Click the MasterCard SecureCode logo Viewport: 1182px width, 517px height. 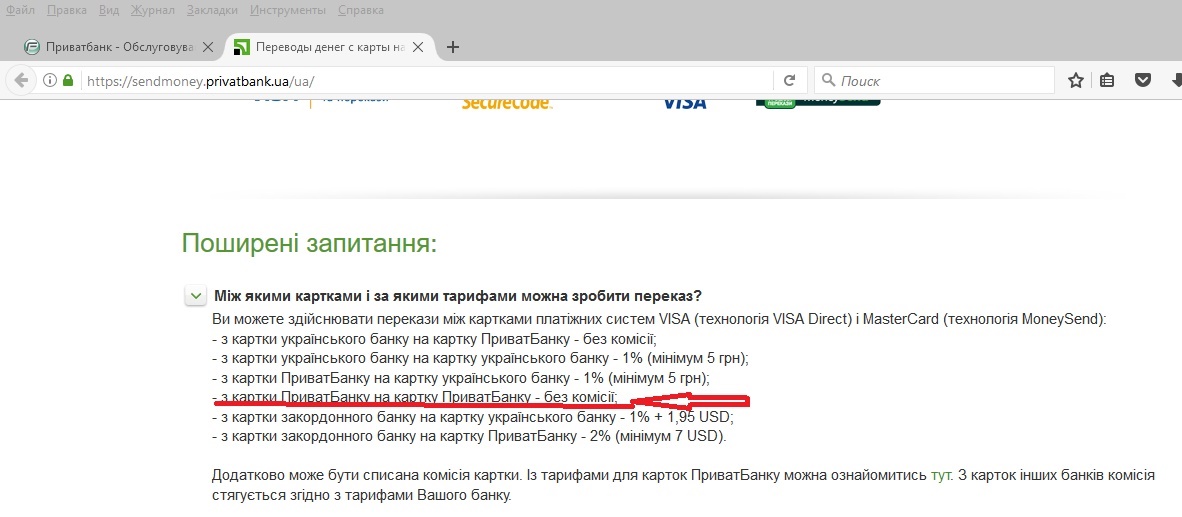(507, 103)
